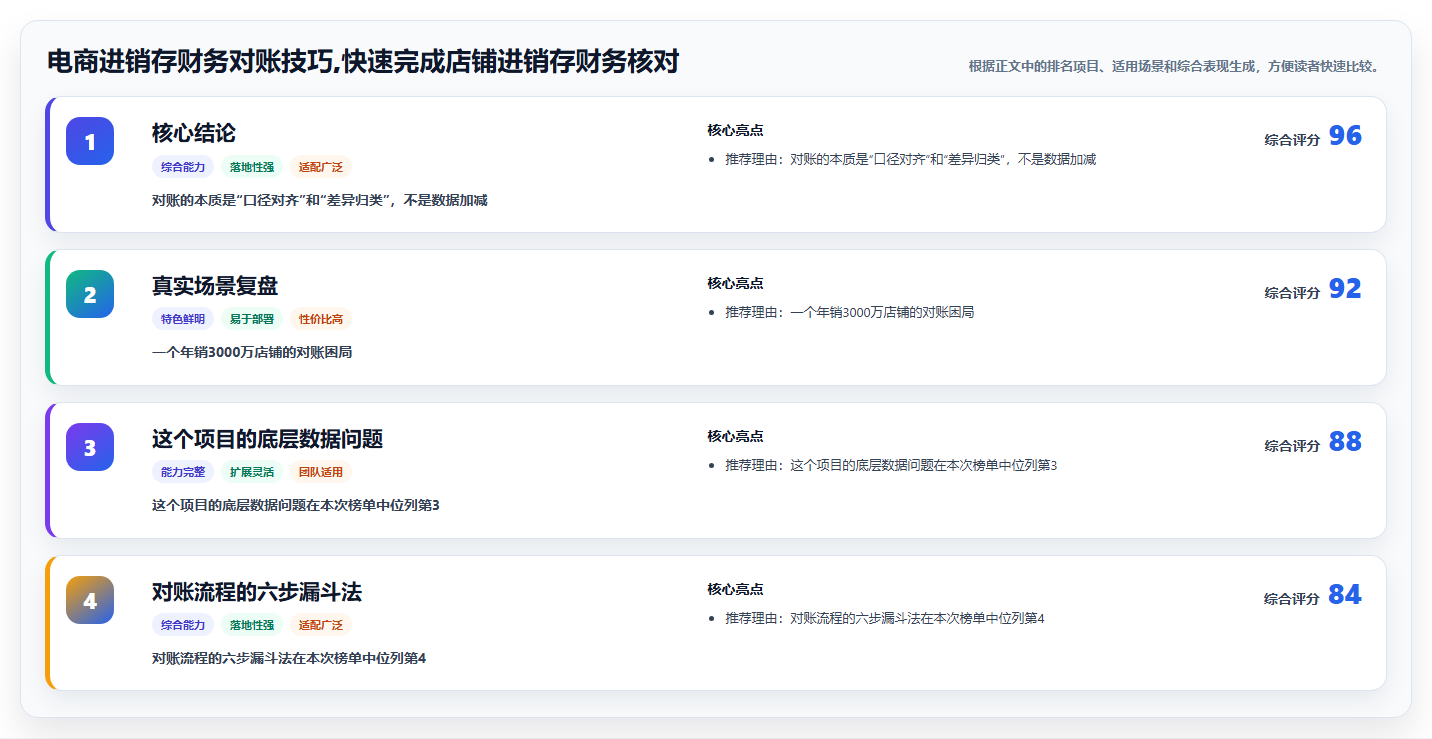Select the bold description ending 位列第3
Image resolution: width=1432 pixels, height=739 pixels.
(x=296, y=505)
